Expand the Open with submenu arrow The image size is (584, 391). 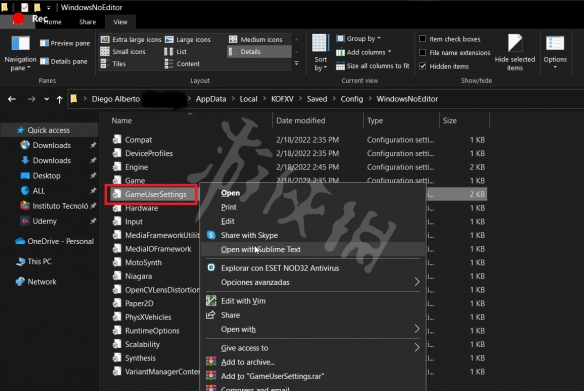pos(417,329)
